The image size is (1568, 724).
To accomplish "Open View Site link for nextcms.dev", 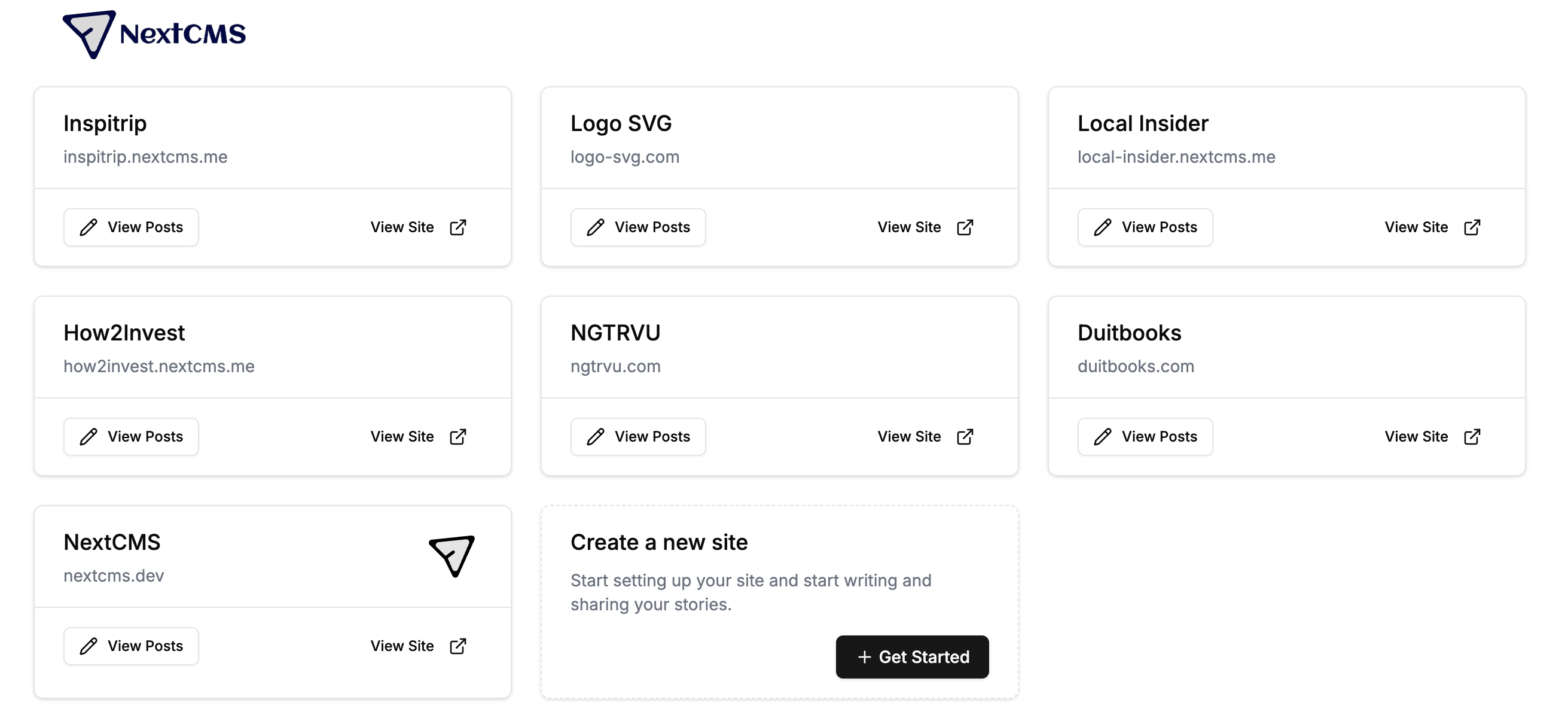I will pos(419,646).
